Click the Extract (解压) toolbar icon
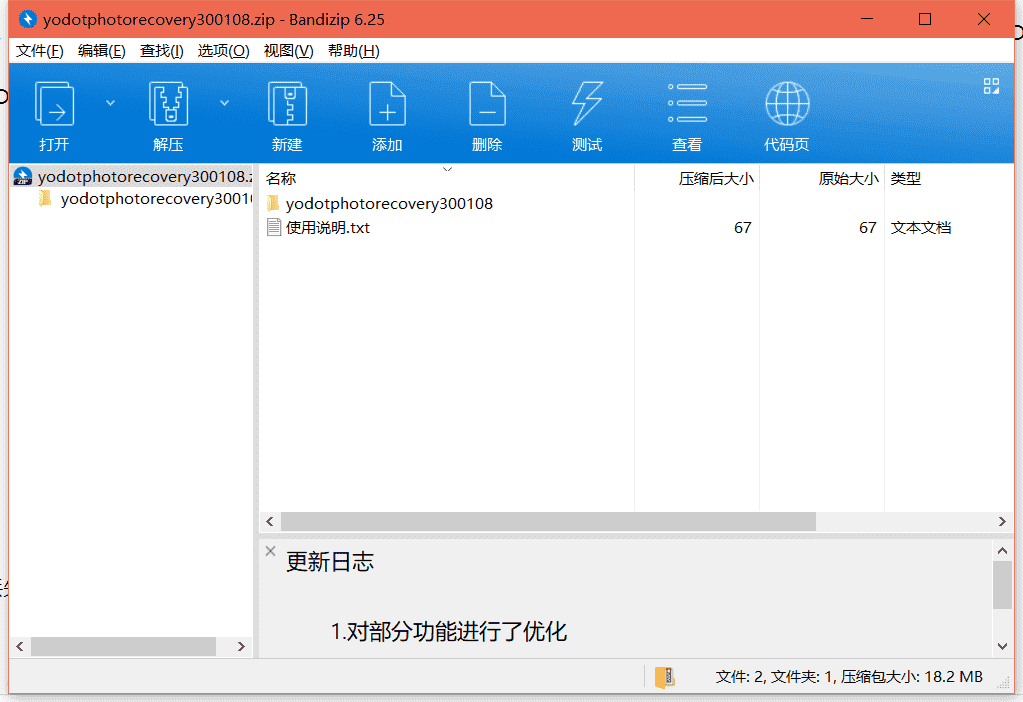The width and height of the screenshot is (1023, 702). click(x=168, y=104)
